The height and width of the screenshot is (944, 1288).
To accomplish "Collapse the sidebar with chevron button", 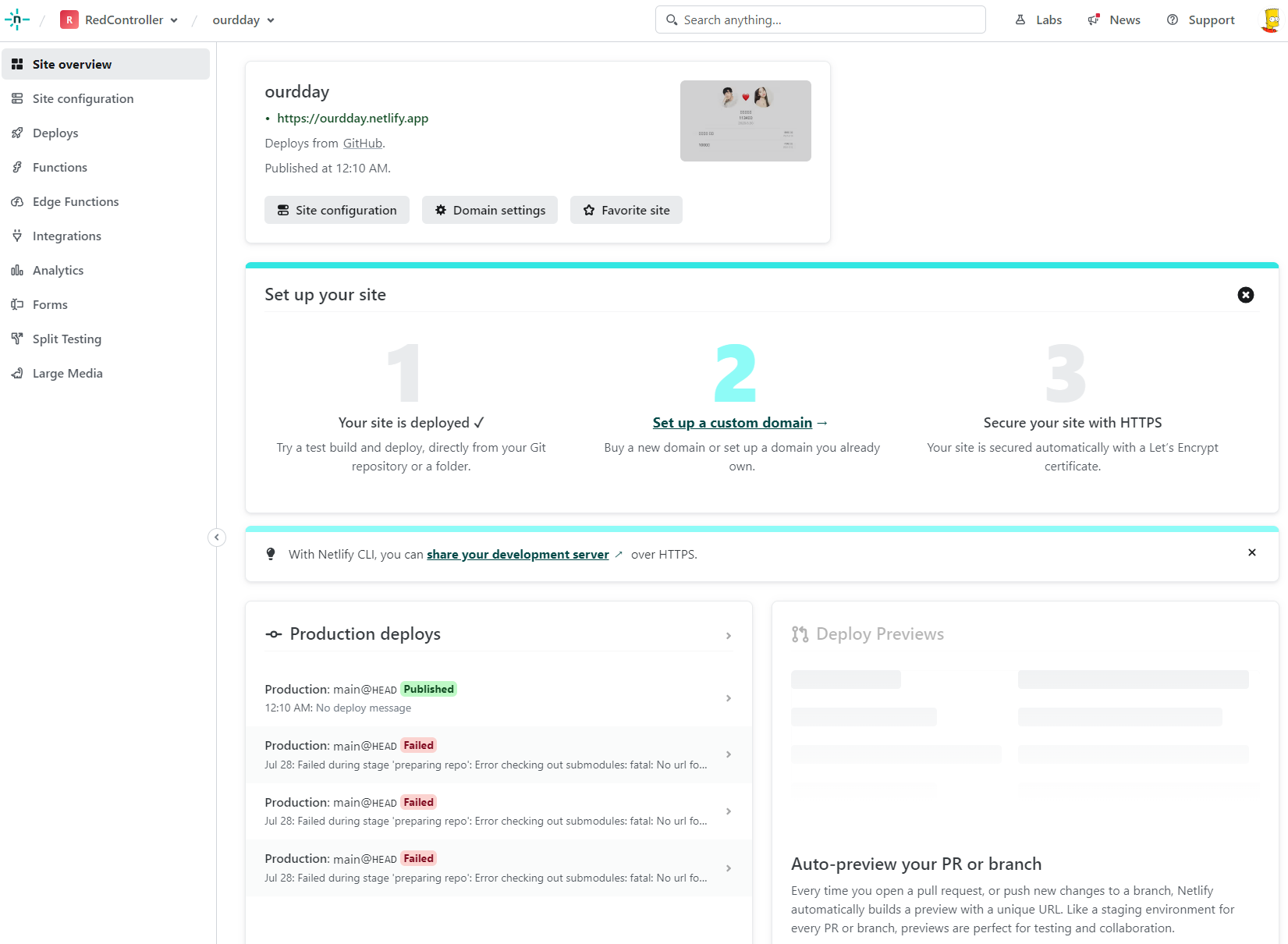I will [x=217, y=538].
